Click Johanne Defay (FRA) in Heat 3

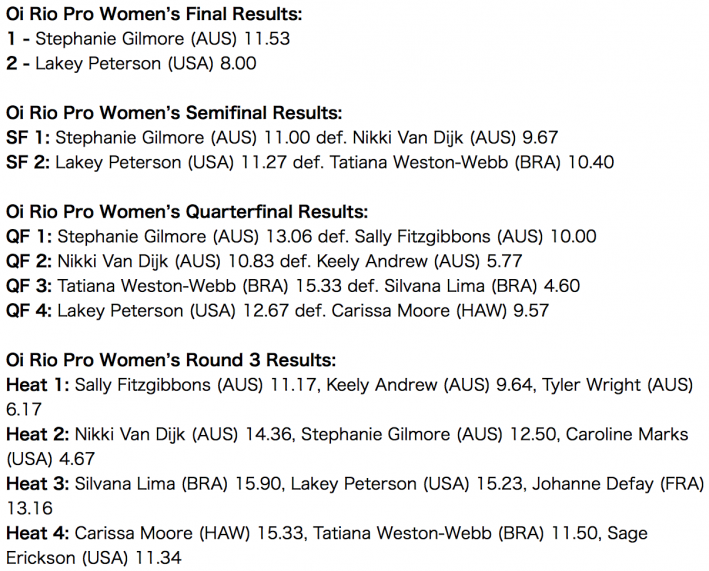click(618, 484)
